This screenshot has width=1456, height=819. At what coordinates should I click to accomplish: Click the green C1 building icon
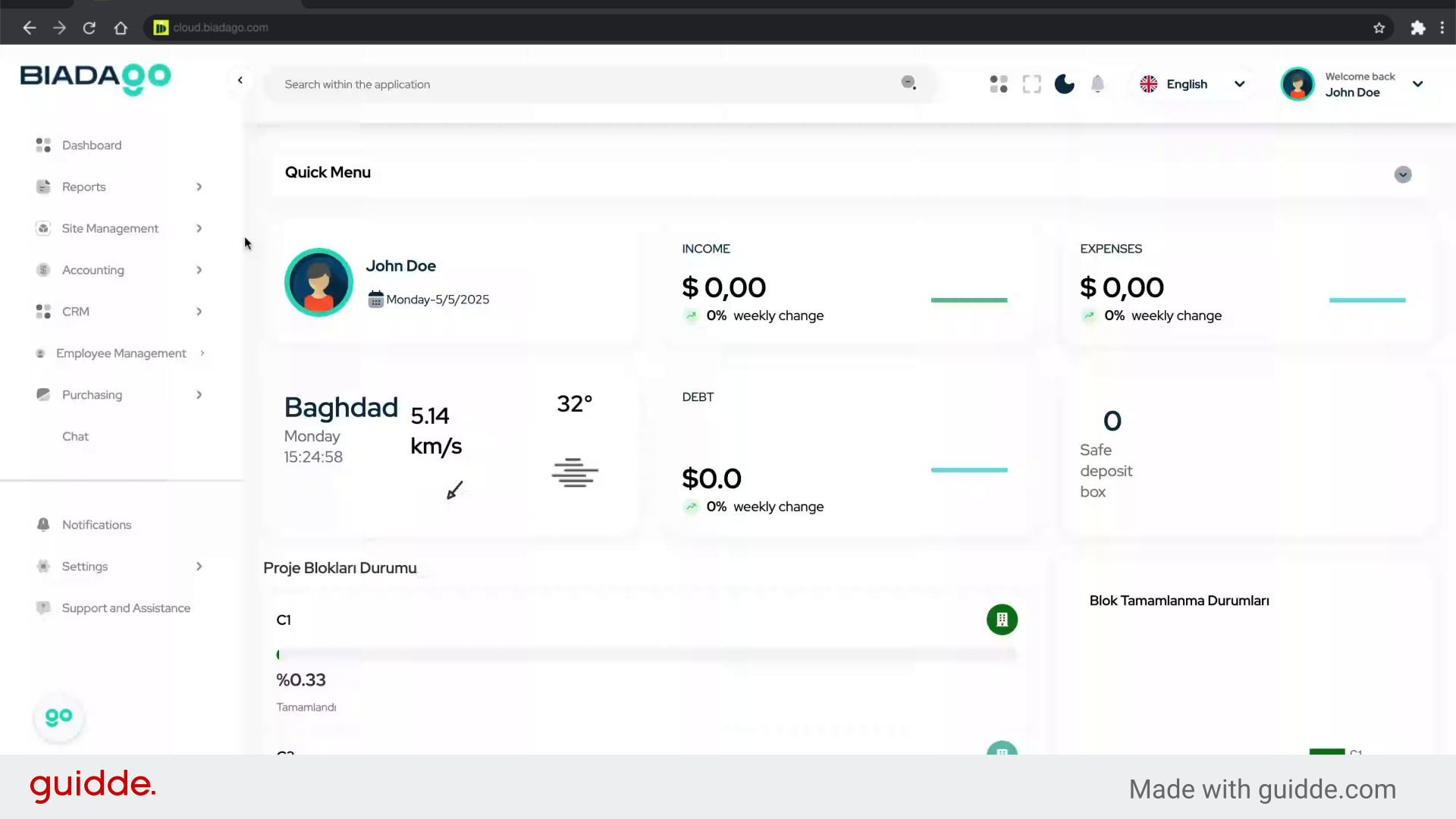pyautogui.click(x=1002, y=620)
